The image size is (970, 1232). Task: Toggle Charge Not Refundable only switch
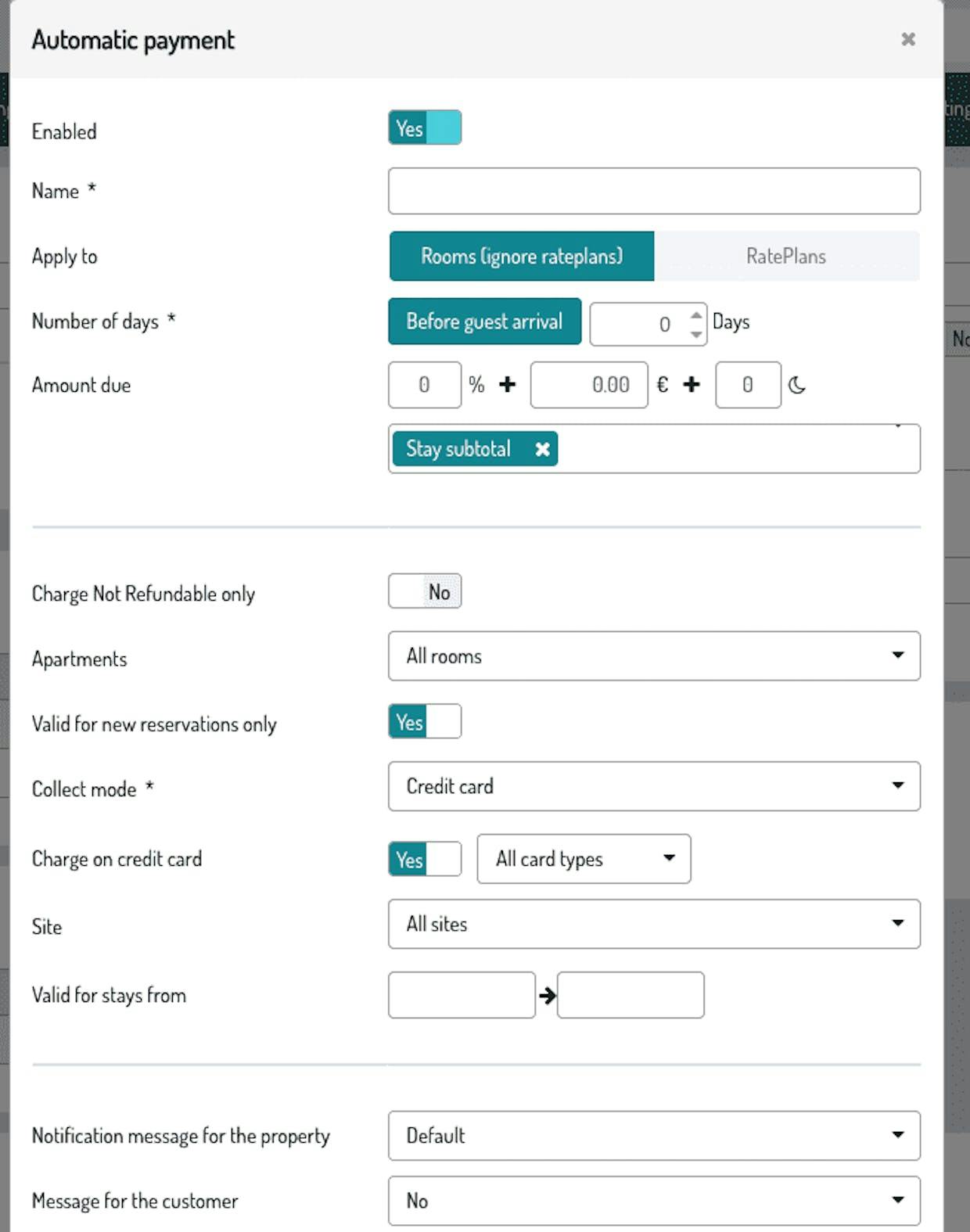[x=425, y=591]
